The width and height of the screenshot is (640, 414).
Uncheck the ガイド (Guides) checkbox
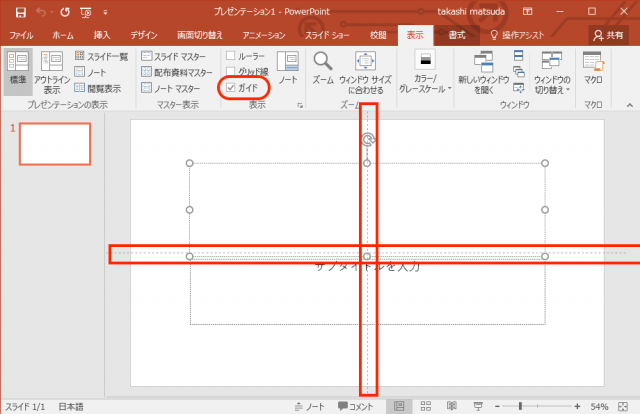tap(232, 88)
